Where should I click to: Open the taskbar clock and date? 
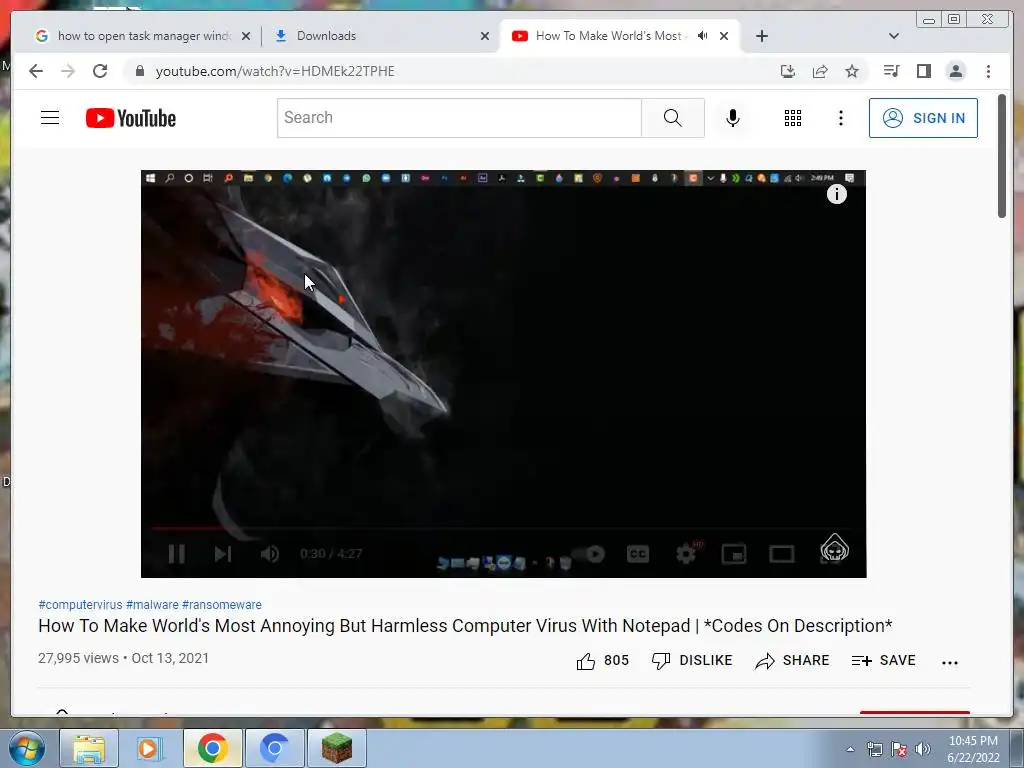tap(973, 749)
